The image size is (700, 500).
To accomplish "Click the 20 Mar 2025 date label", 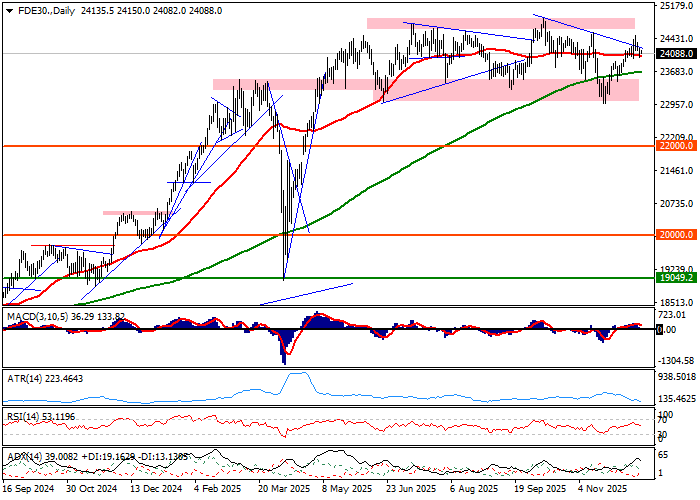I will pyautogui.click(x=282, y=491).
